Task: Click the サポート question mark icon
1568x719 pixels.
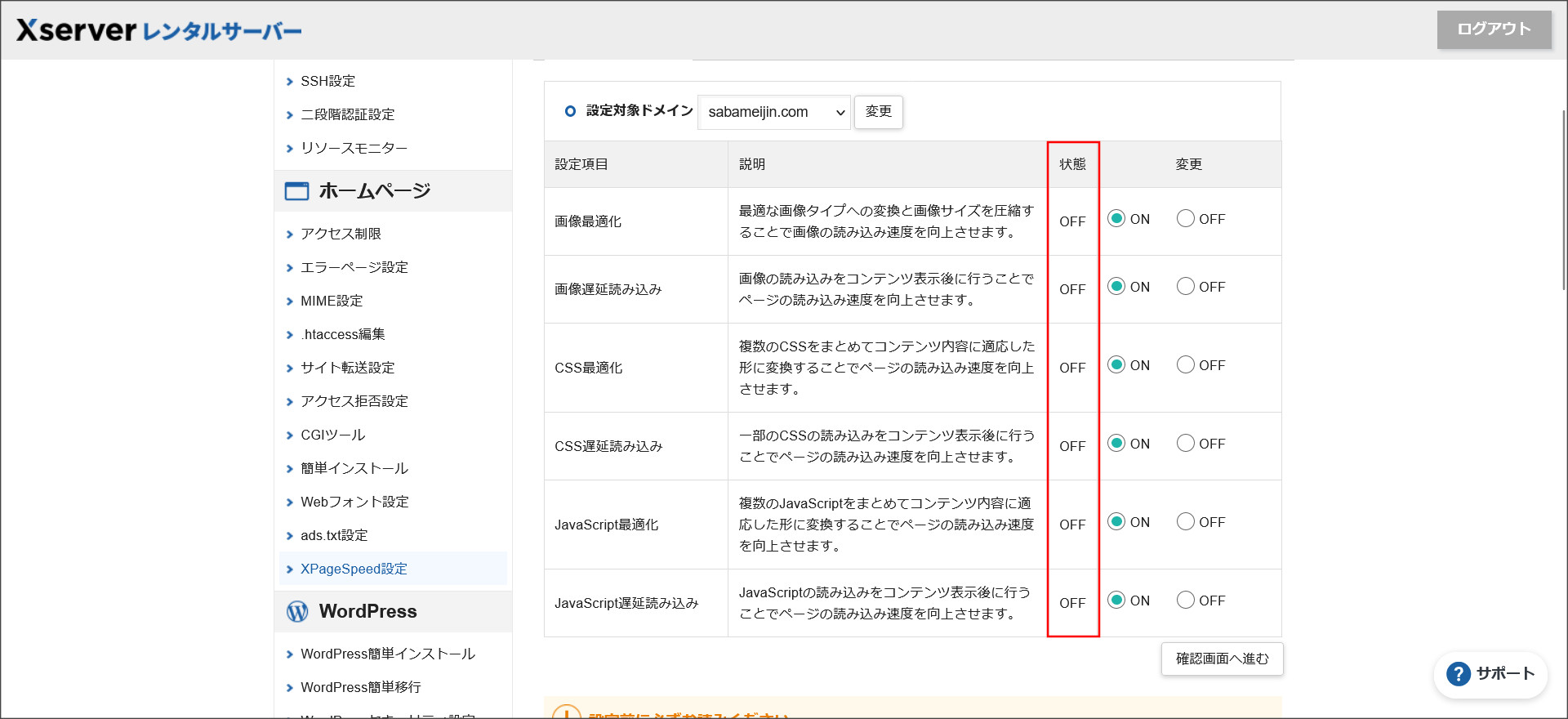Action: (1458, 674)
